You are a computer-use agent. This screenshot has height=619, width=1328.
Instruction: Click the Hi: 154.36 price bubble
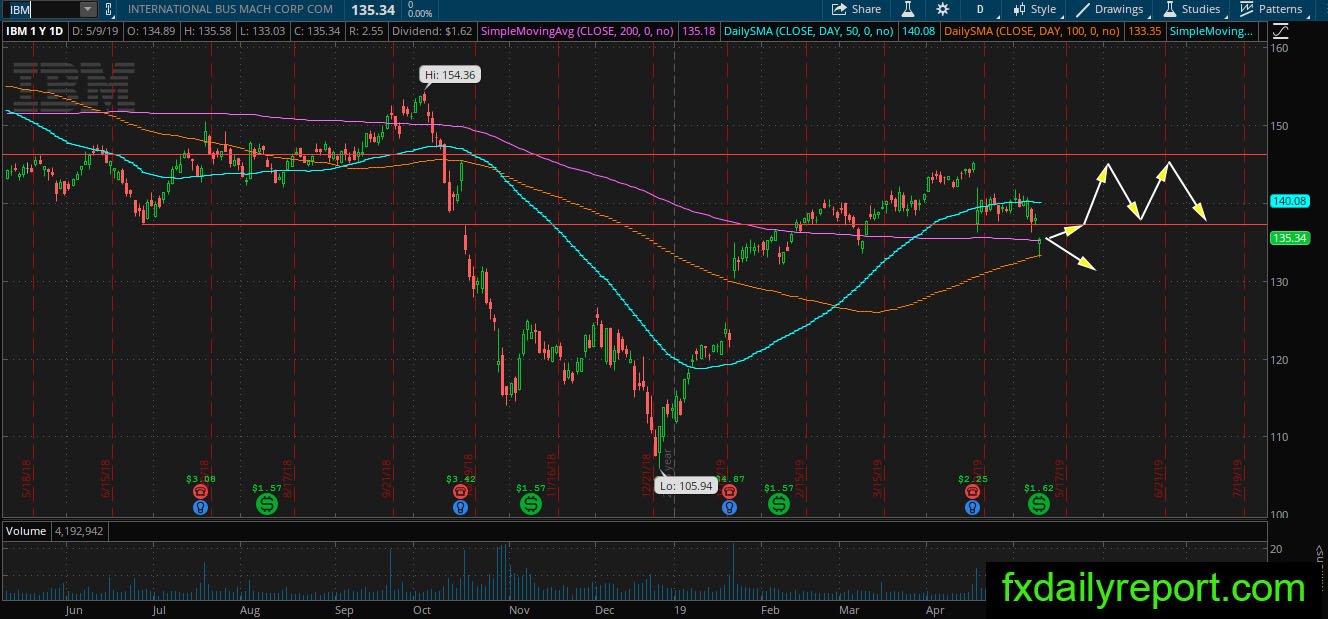tap(448, 74)
